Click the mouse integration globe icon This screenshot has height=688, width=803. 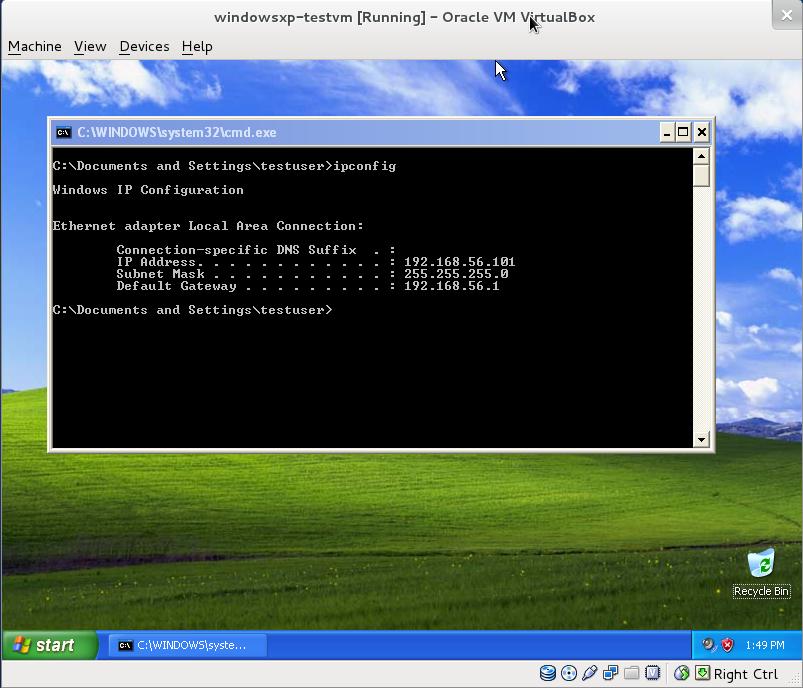click(681, 673)
